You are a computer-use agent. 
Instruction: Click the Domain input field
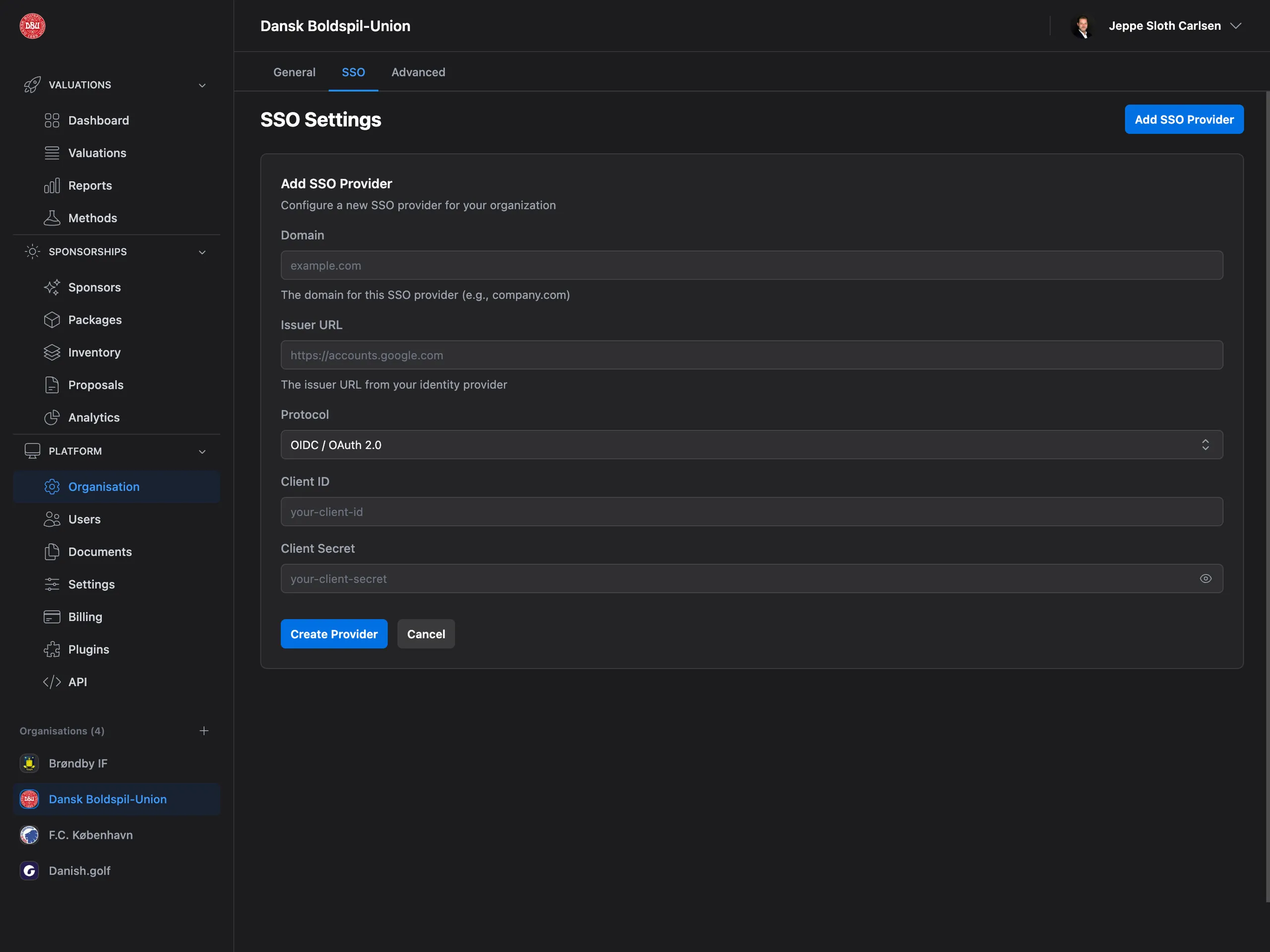[752, 265]
